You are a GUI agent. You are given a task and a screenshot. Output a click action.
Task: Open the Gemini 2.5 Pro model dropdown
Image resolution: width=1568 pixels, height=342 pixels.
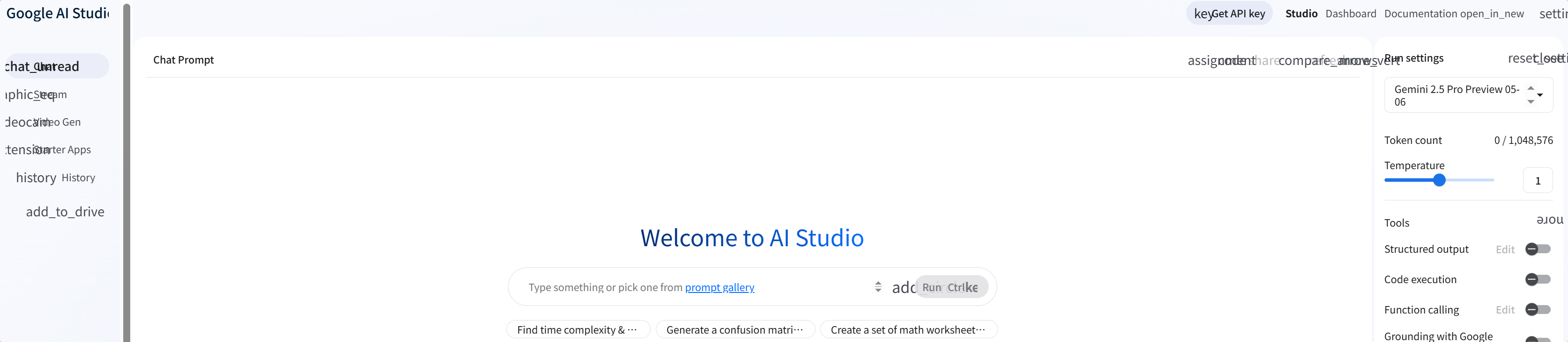pyautogui.click(x=1468, y=95)
